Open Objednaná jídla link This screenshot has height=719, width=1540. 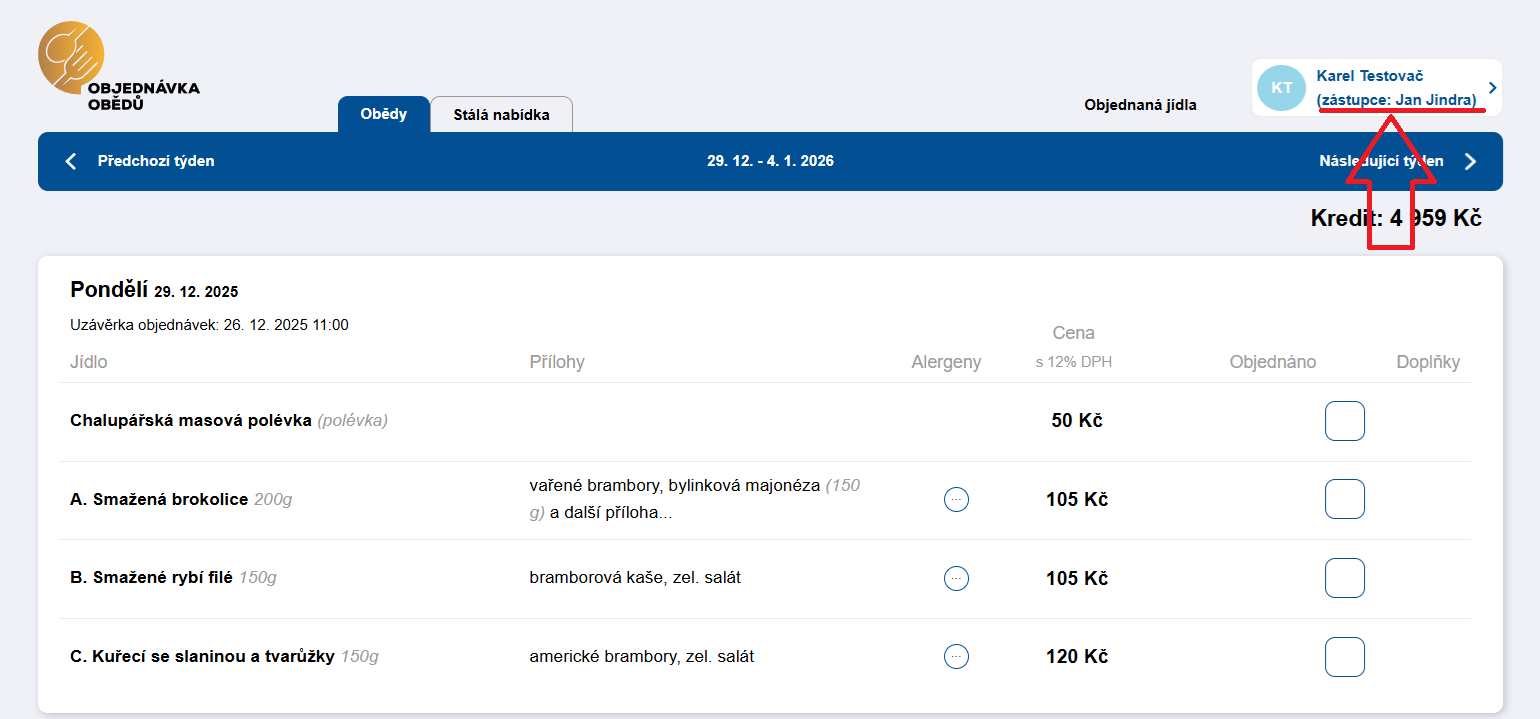click(x=1140, y=105)
